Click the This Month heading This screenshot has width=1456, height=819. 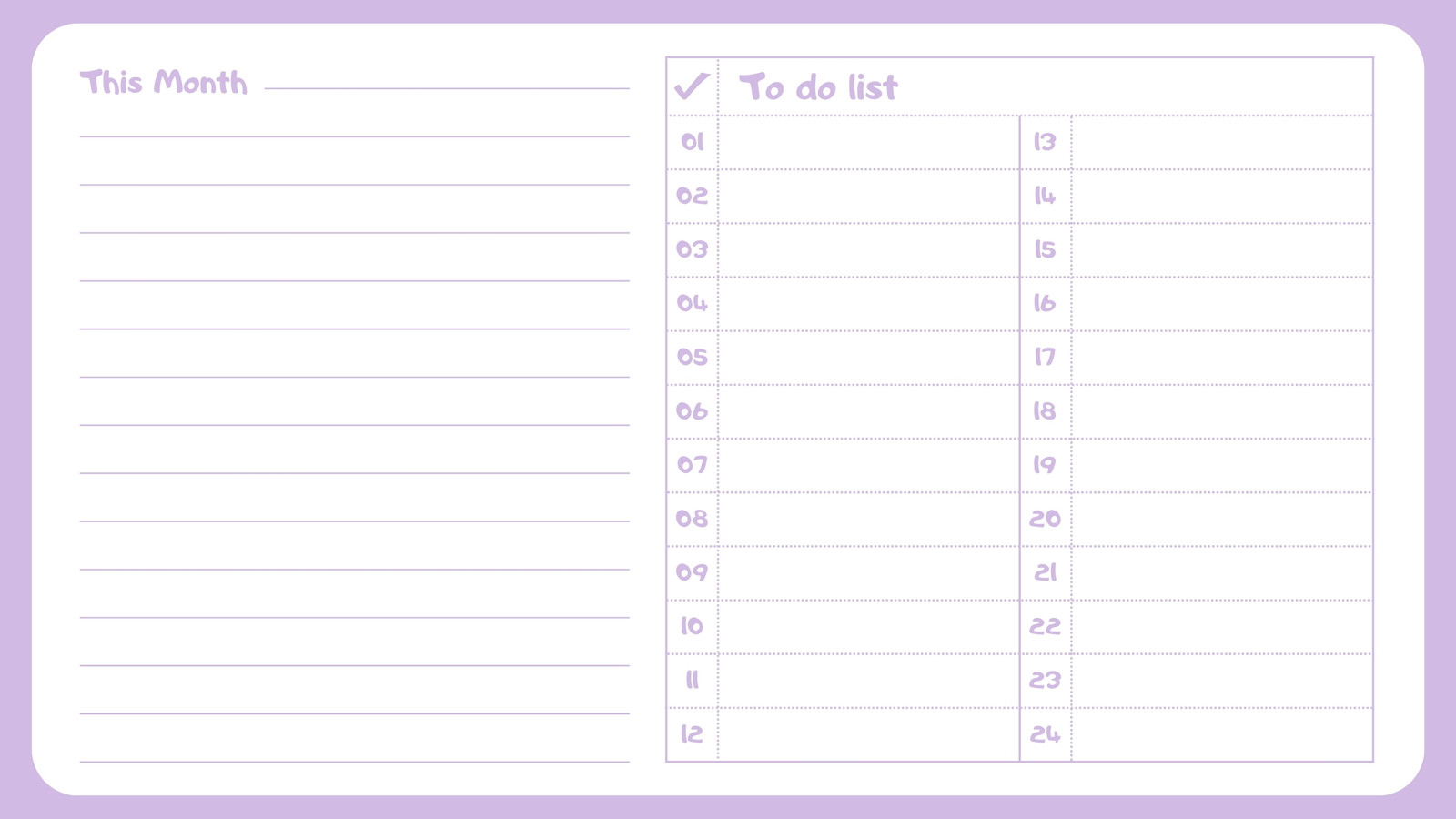tap(164, 82)
